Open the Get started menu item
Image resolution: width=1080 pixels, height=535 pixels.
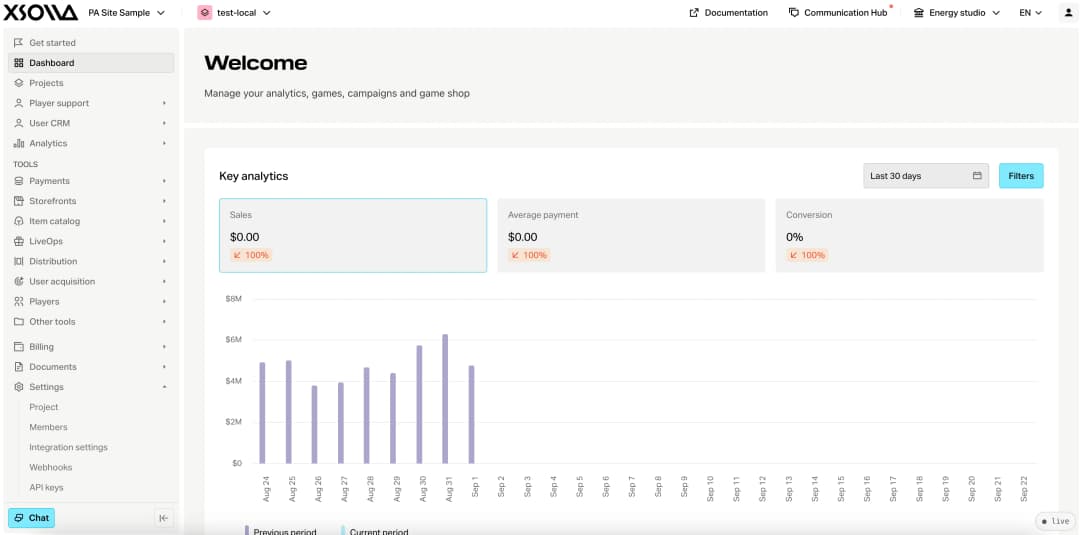91,43
